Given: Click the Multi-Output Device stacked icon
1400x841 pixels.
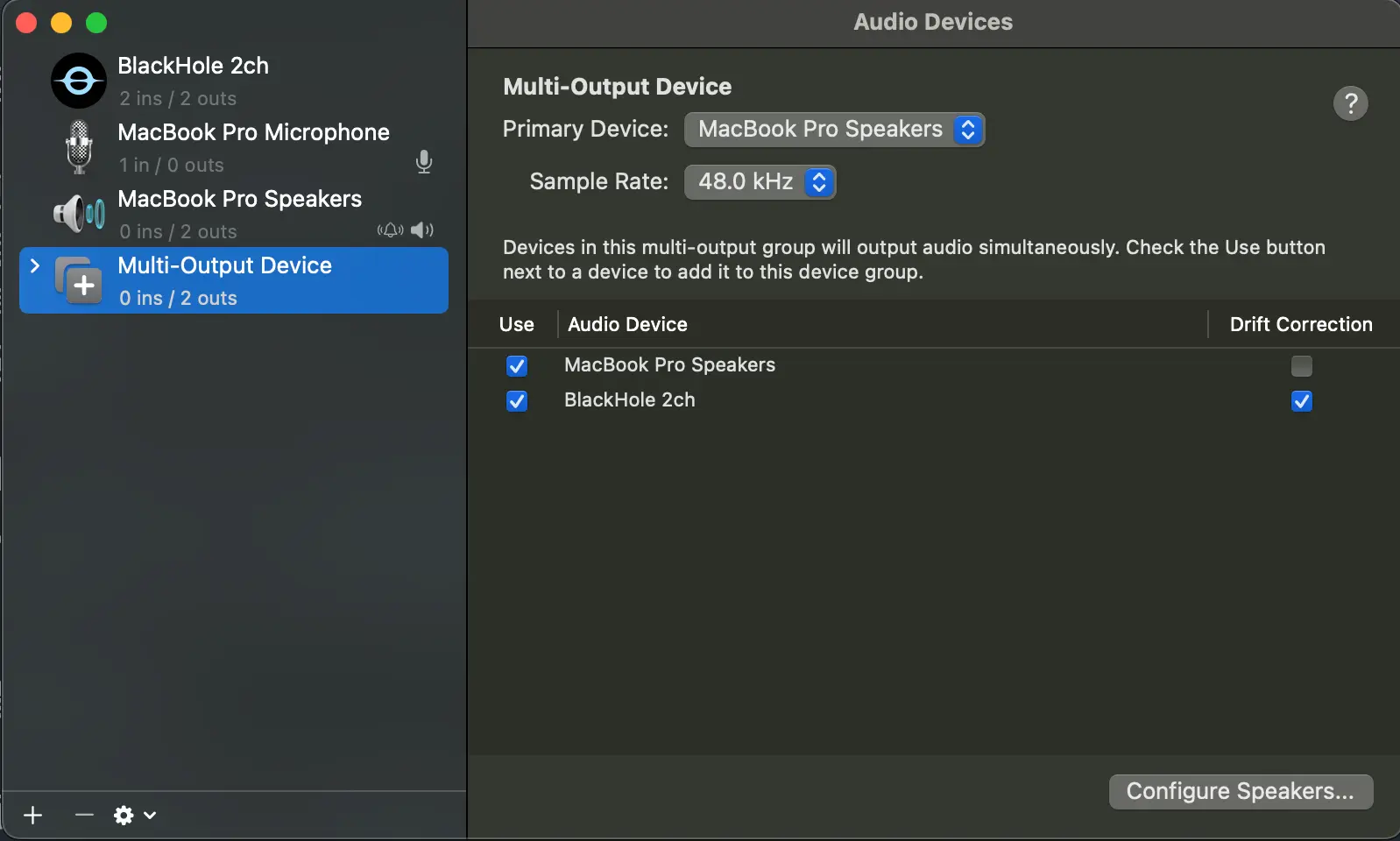Looking at the screenshot, I should (79, 280).
